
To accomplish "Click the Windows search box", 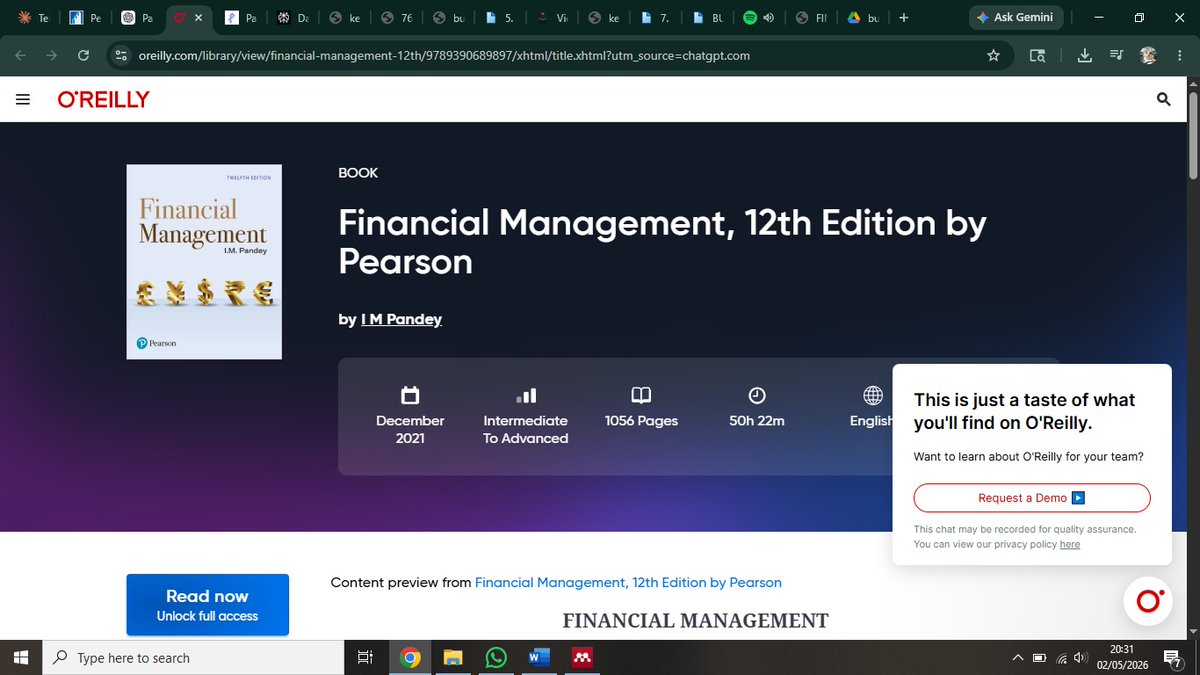I will coord(192,657).
